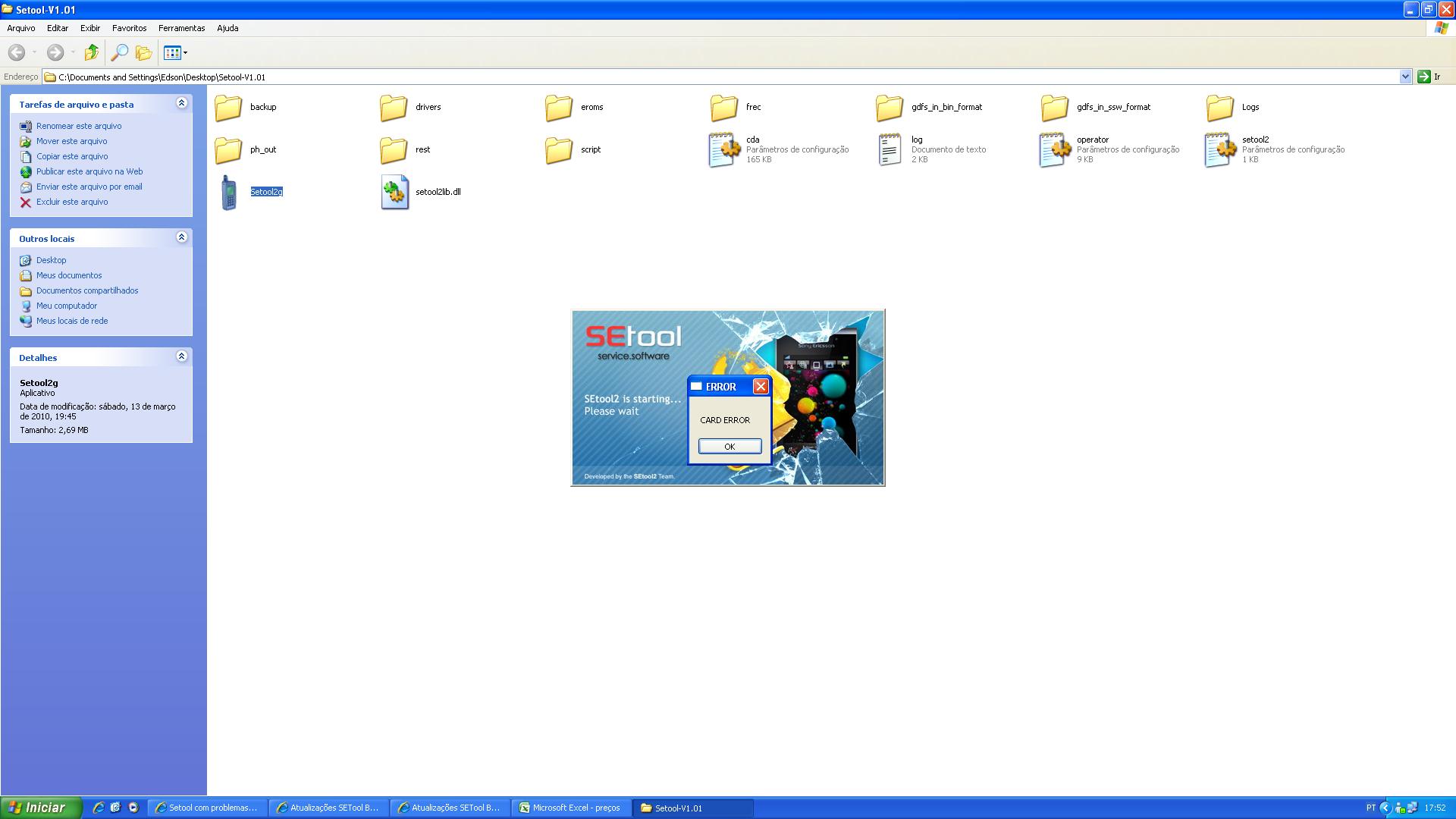Select the backup folder icon
This screenshot has height=819, width=1456.
[x=228, y=108]
